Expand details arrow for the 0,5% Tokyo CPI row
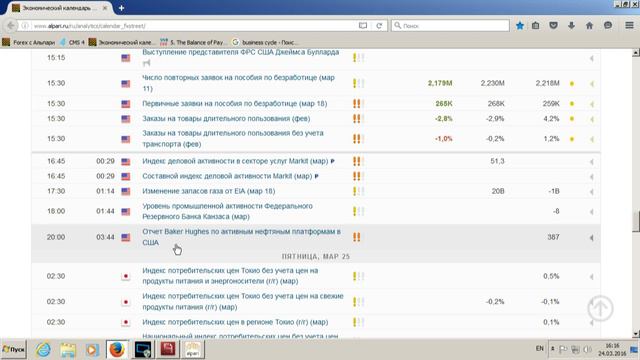The image size is (640, 360). [591, 277]
